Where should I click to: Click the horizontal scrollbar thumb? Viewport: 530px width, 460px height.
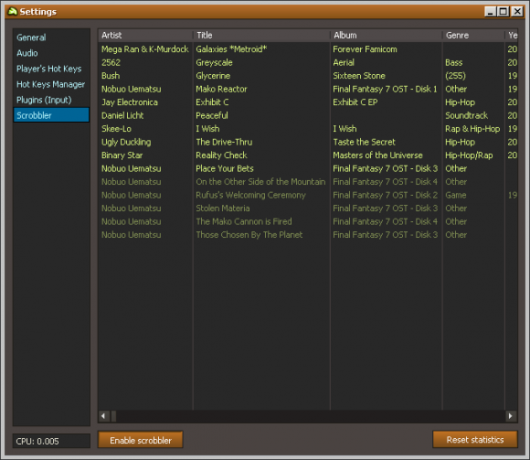coord(114,416)
